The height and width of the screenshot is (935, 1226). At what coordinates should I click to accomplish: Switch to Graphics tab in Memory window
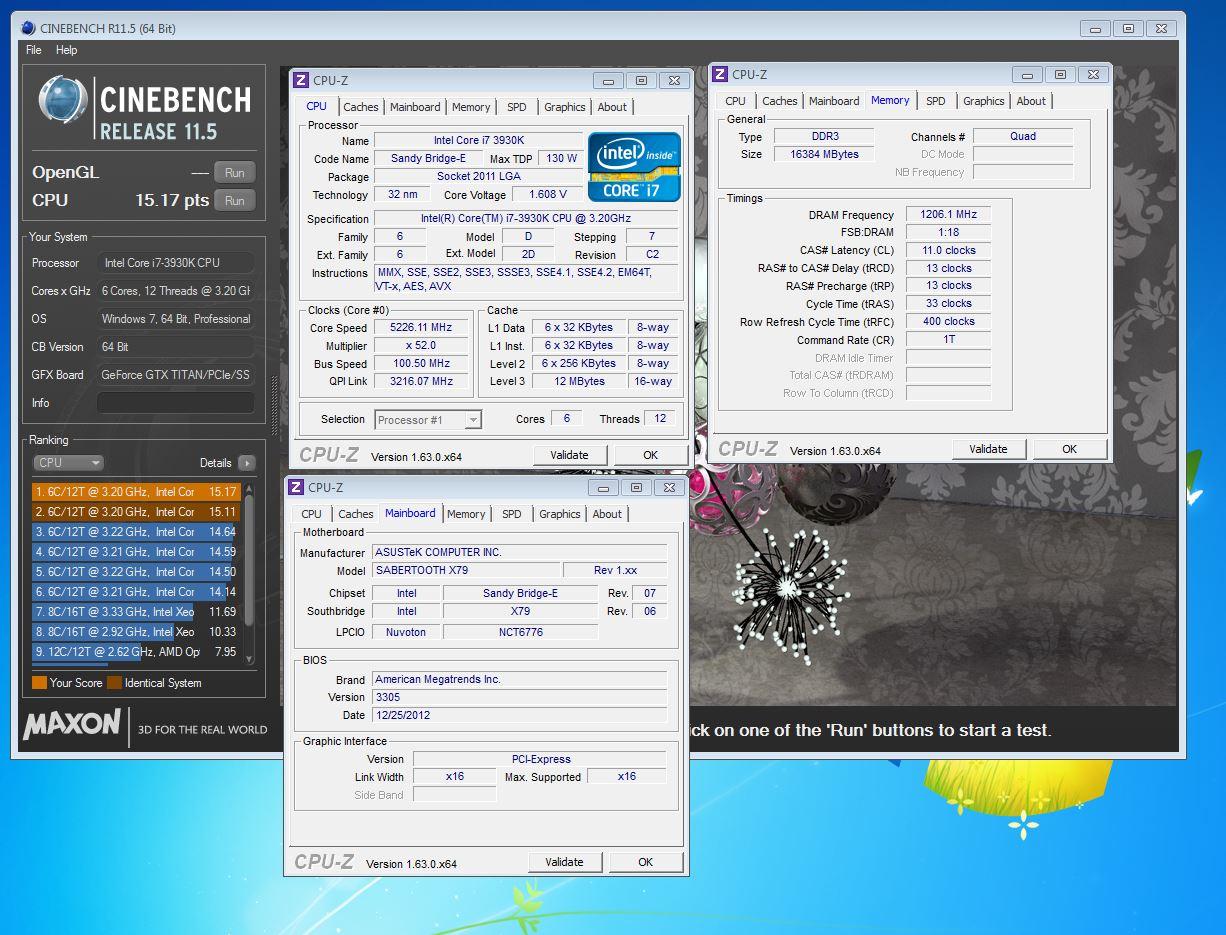[x=984, y=101]
